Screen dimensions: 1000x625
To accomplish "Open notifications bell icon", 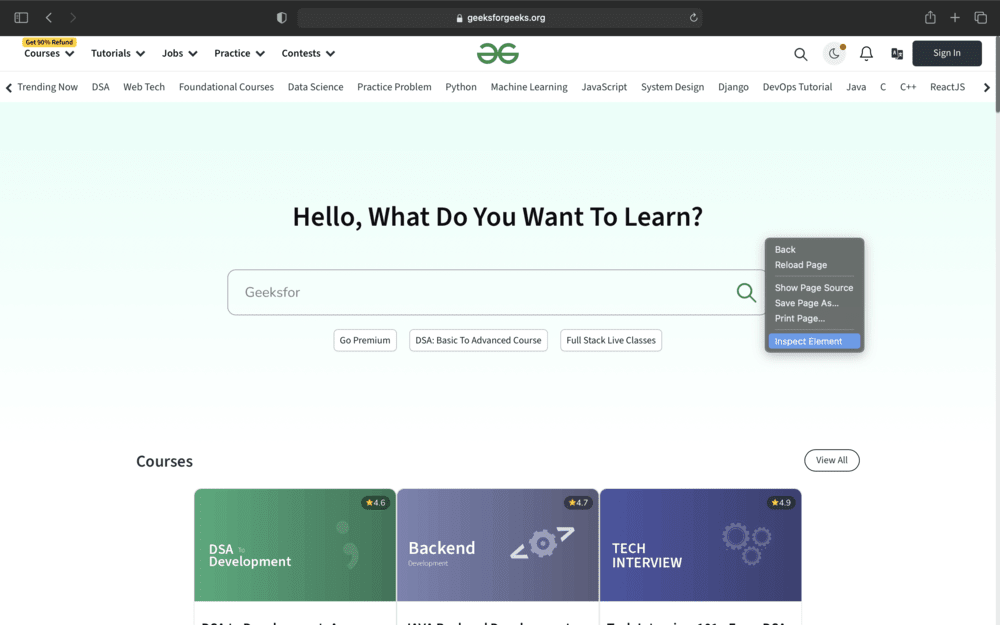I will click(866, 54).
